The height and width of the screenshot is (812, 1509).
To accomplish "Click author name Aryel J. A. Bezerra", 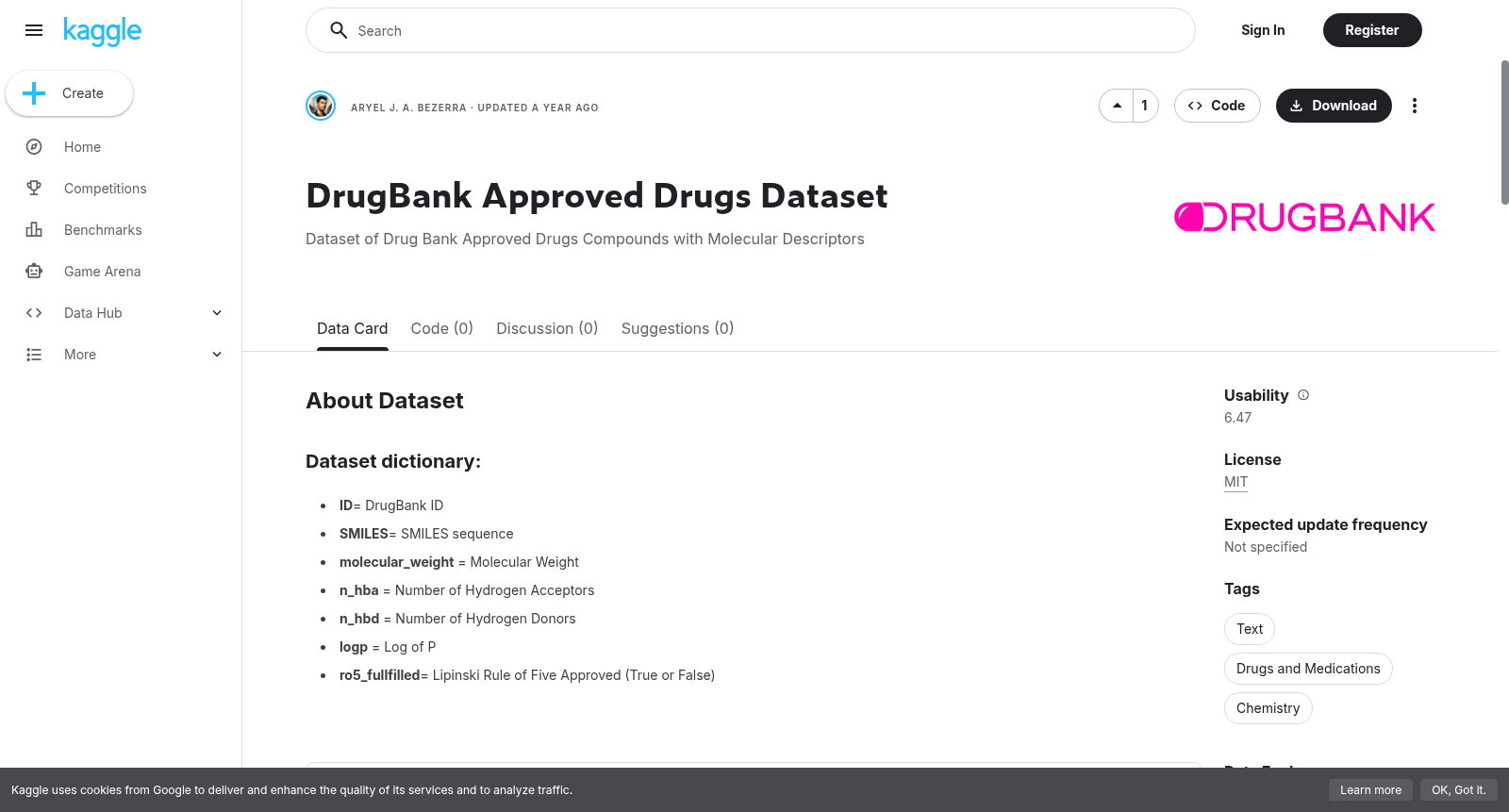I will coord(408,108).
